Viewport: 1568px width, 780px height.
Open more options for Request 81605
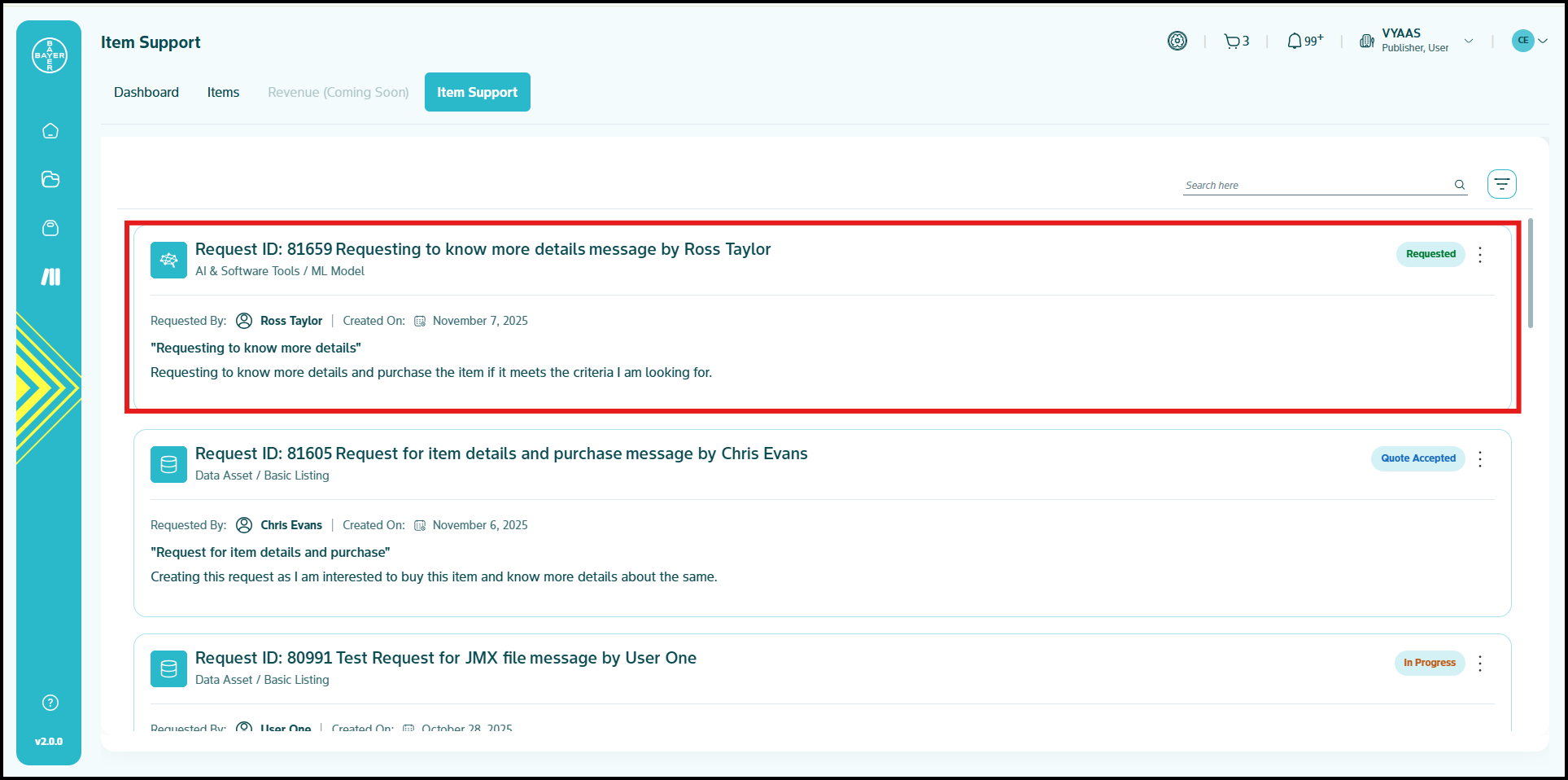click(x=1480, y=459)
